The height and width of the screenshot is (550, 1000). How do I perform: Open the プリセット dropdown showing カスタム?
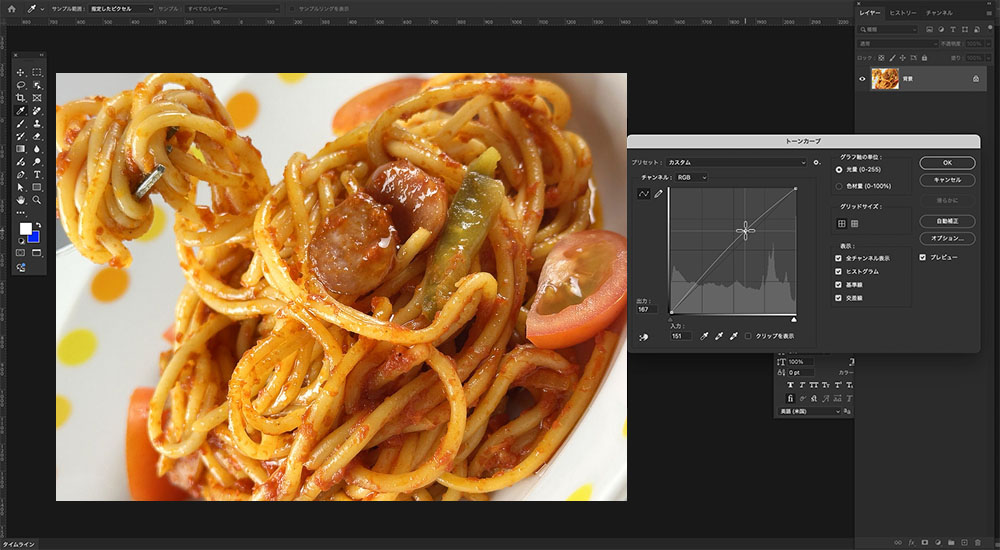tap(736, 162)
